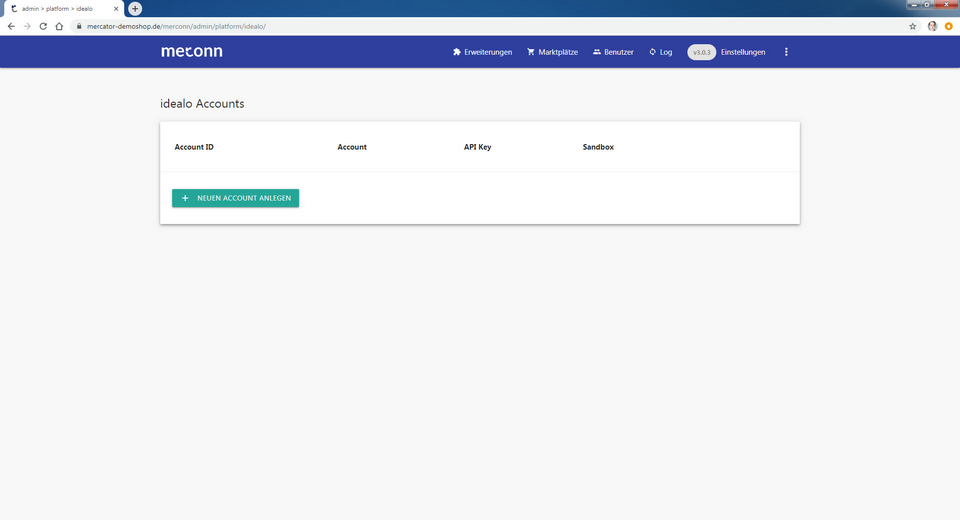Viewport: 960px width, 520px height.
Task: Reload the current page
Action: 43,26
